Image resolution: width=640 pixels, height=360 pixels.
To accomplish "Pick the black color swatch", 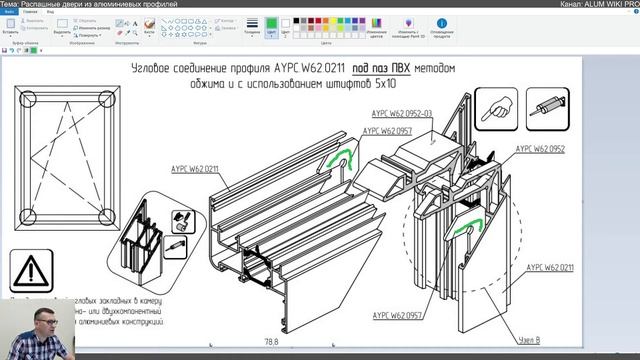I will 297,20.
